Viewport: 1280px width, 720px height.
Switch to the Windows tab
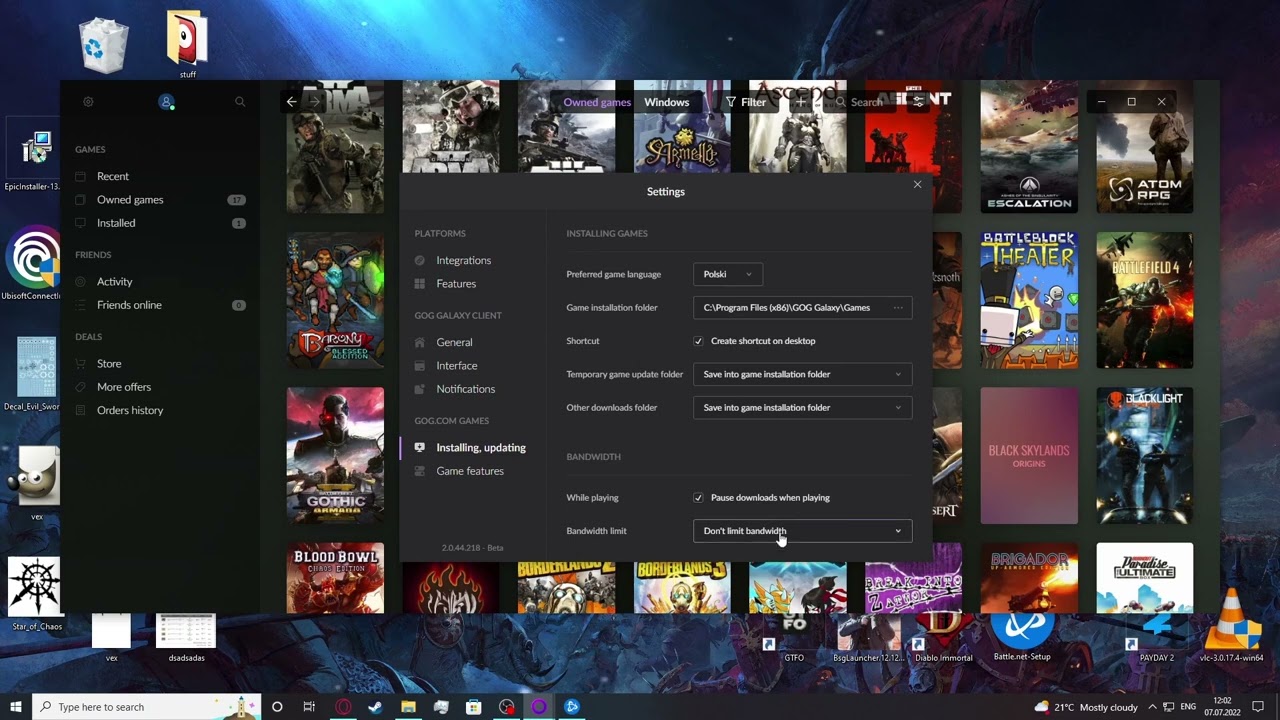pyautogui.click(x=666, y=102)
